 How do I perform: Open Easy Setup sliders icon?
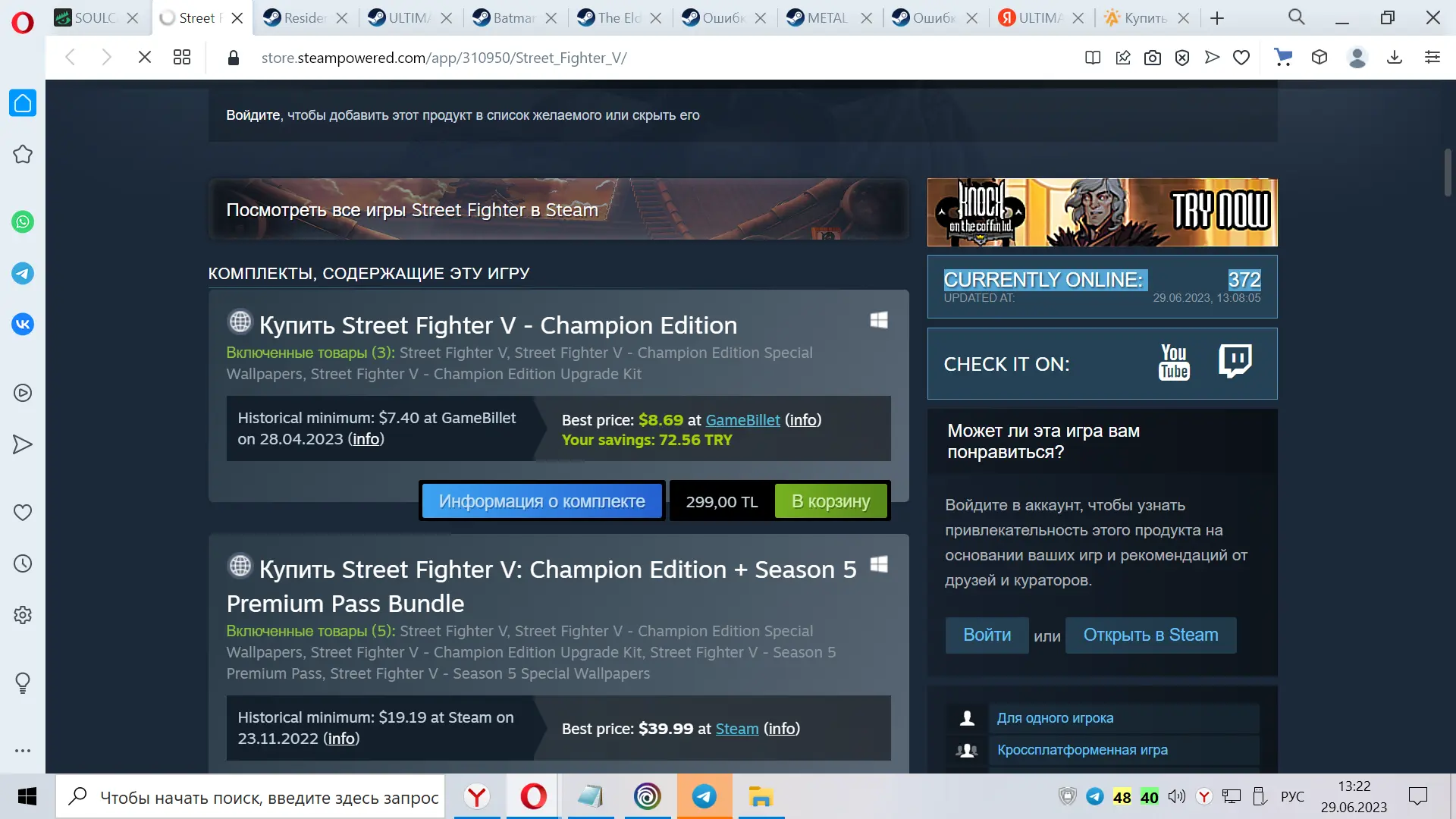click(x=1432, y=57)
